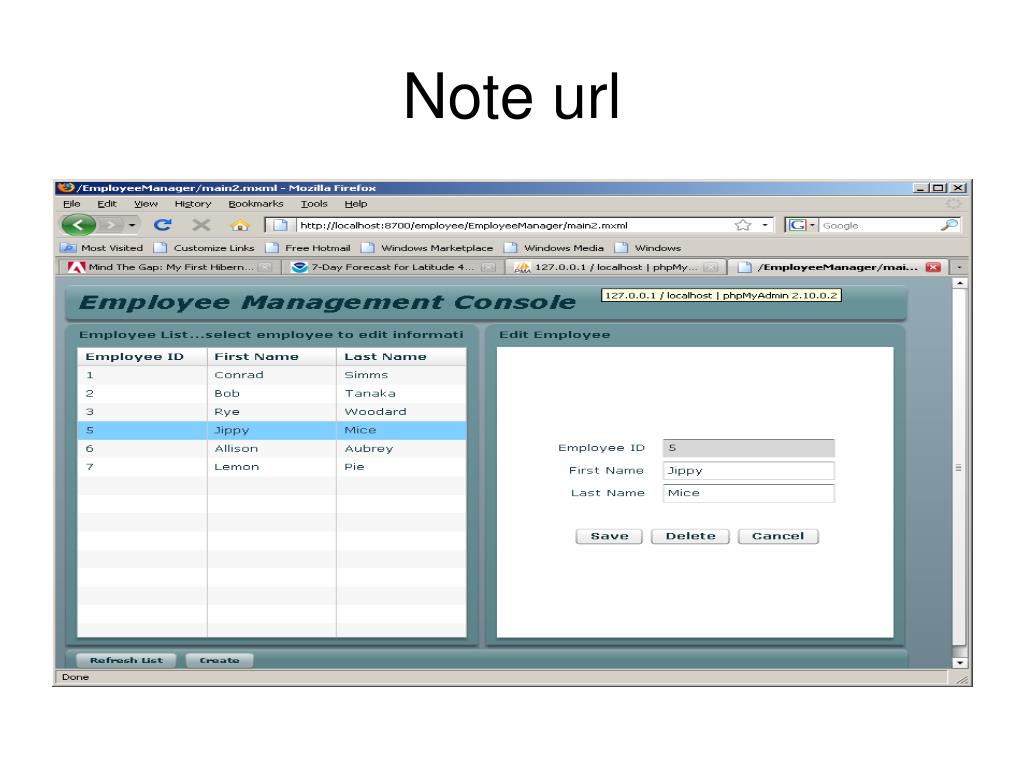Viewport: 1024px width, 768px height.
Task: Open the View menu
Action: [x=146, y=204]
